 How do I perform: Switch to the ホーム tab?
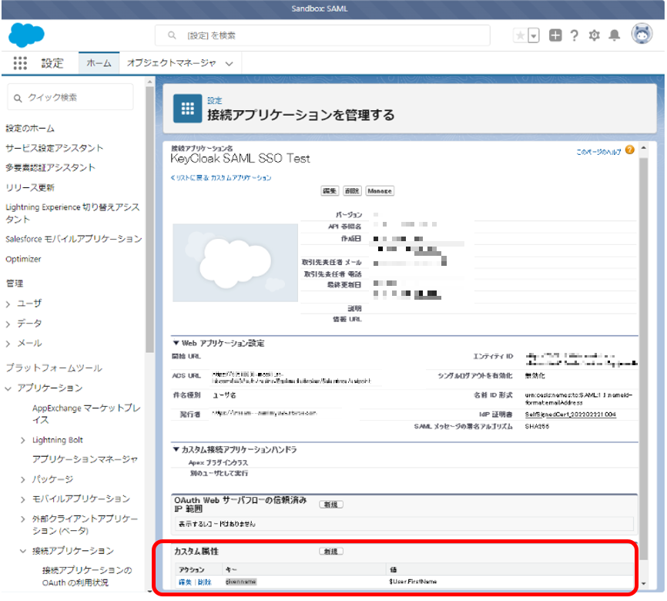(x=99, y=63)
